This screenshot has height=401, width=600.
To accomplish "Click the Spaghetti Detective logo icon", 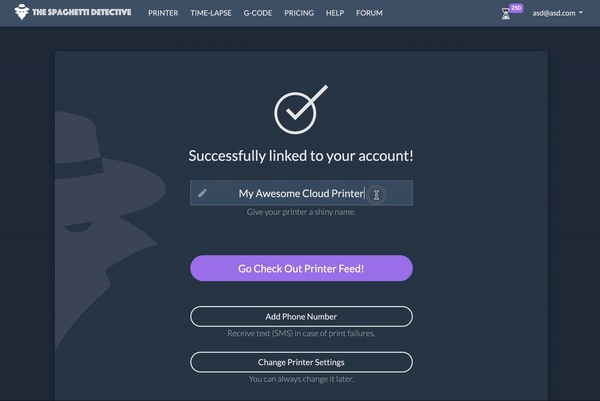I will 22,12.
